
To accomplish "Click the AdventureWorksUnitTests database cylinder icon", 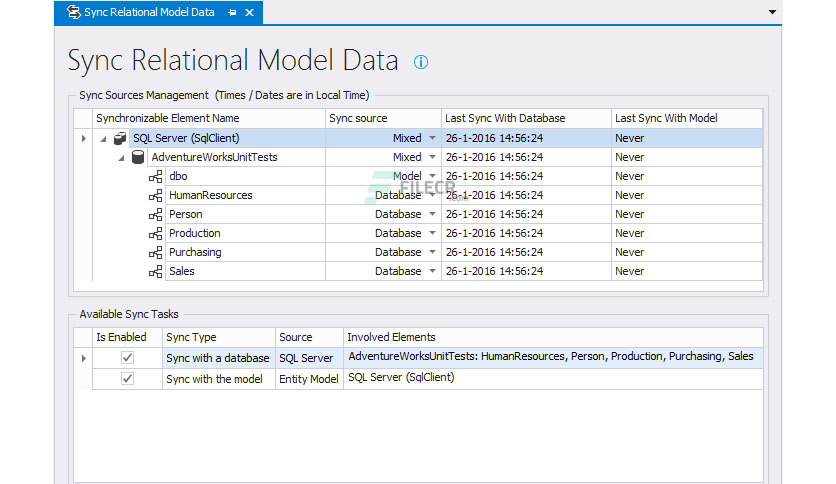I will 138,157.
